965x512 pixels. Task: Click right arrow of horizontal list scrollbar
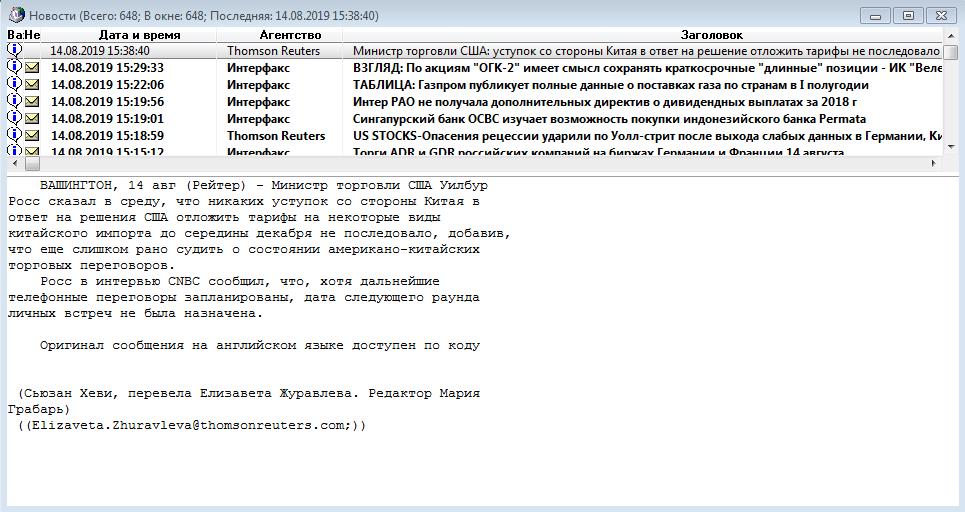(x=934, y=163)
